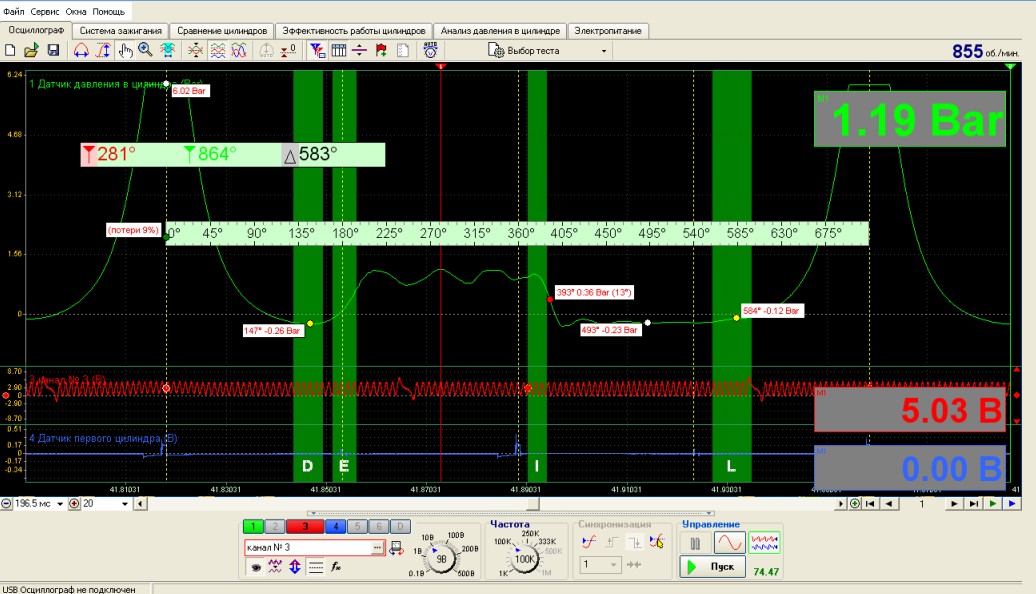Open the Файл menu
This screenshot has height=594, width=1036.
(x=13, y=11)
